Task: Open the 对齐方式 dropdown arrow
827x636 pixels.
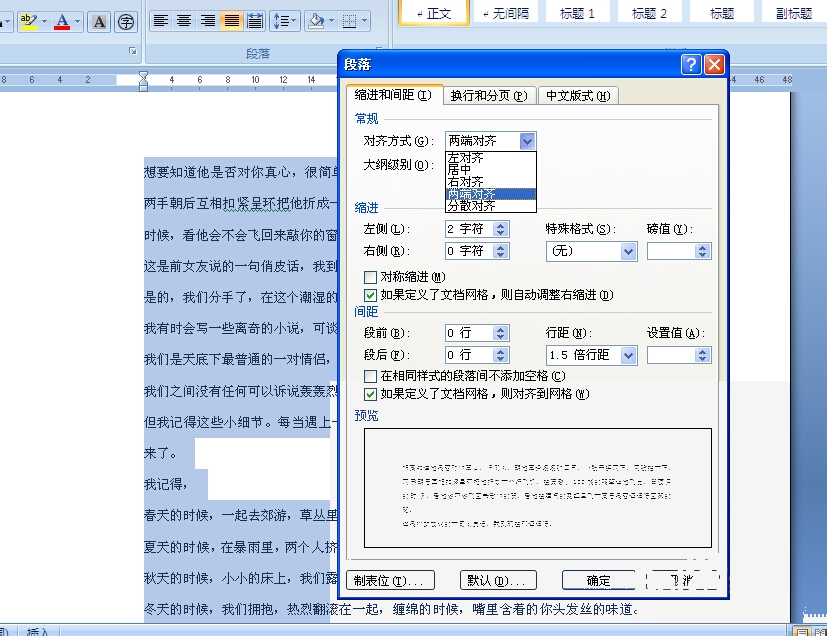Action: [x=527, y=141]
